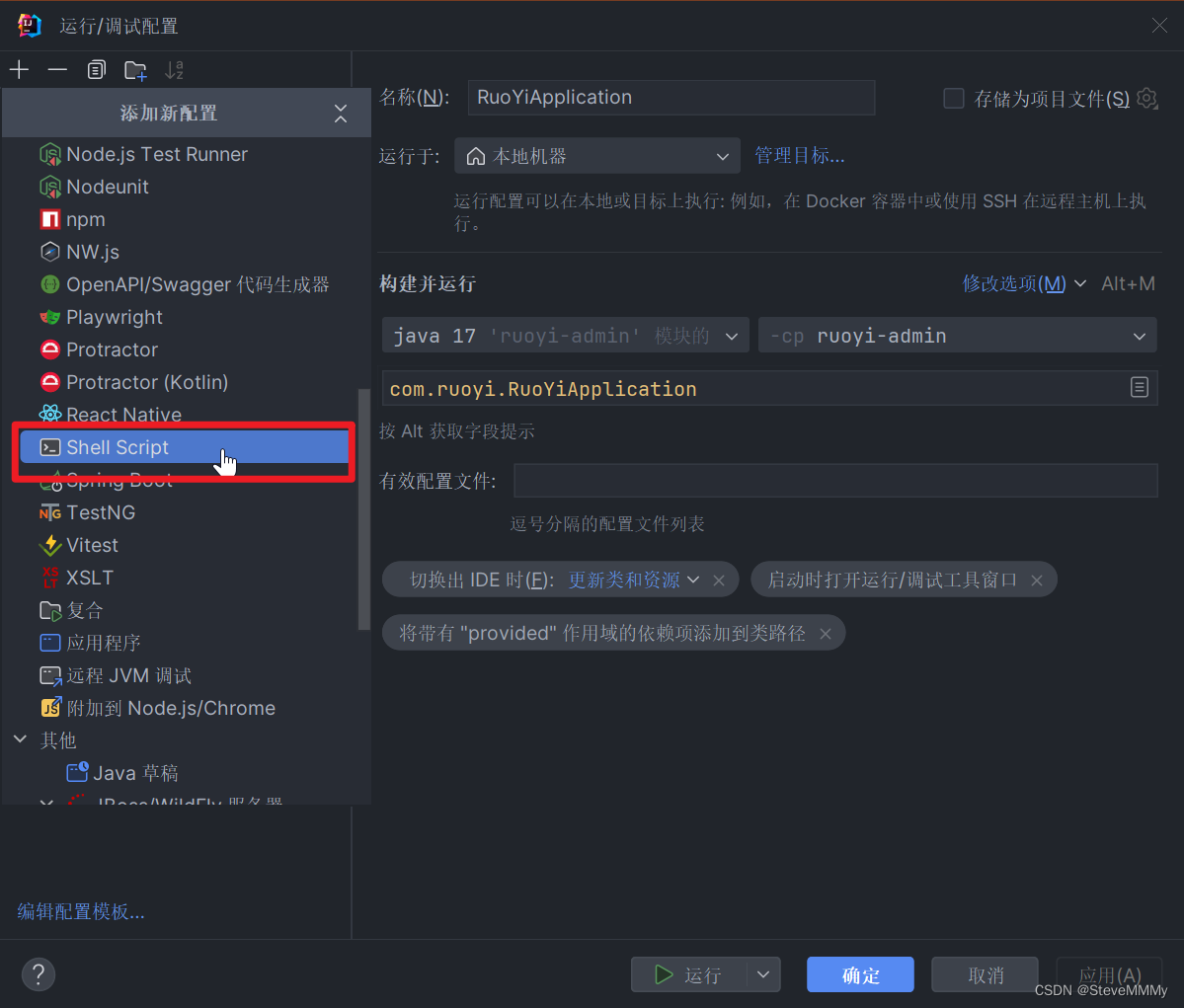
Task: Close the 运行/调试配置 dialog
Action: coord(1160,26)
